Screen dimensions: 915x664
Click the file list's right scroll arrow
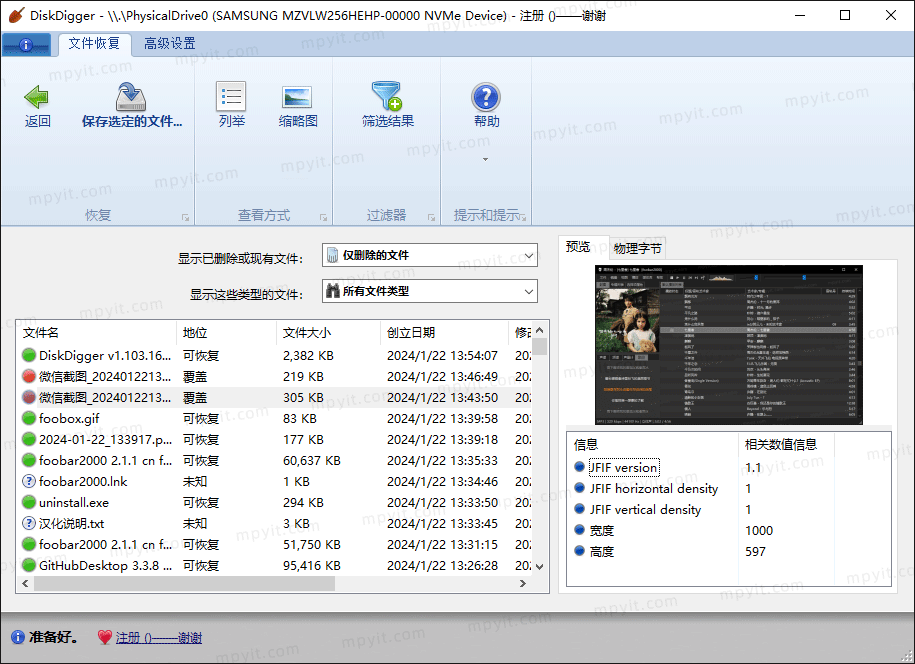523,583
